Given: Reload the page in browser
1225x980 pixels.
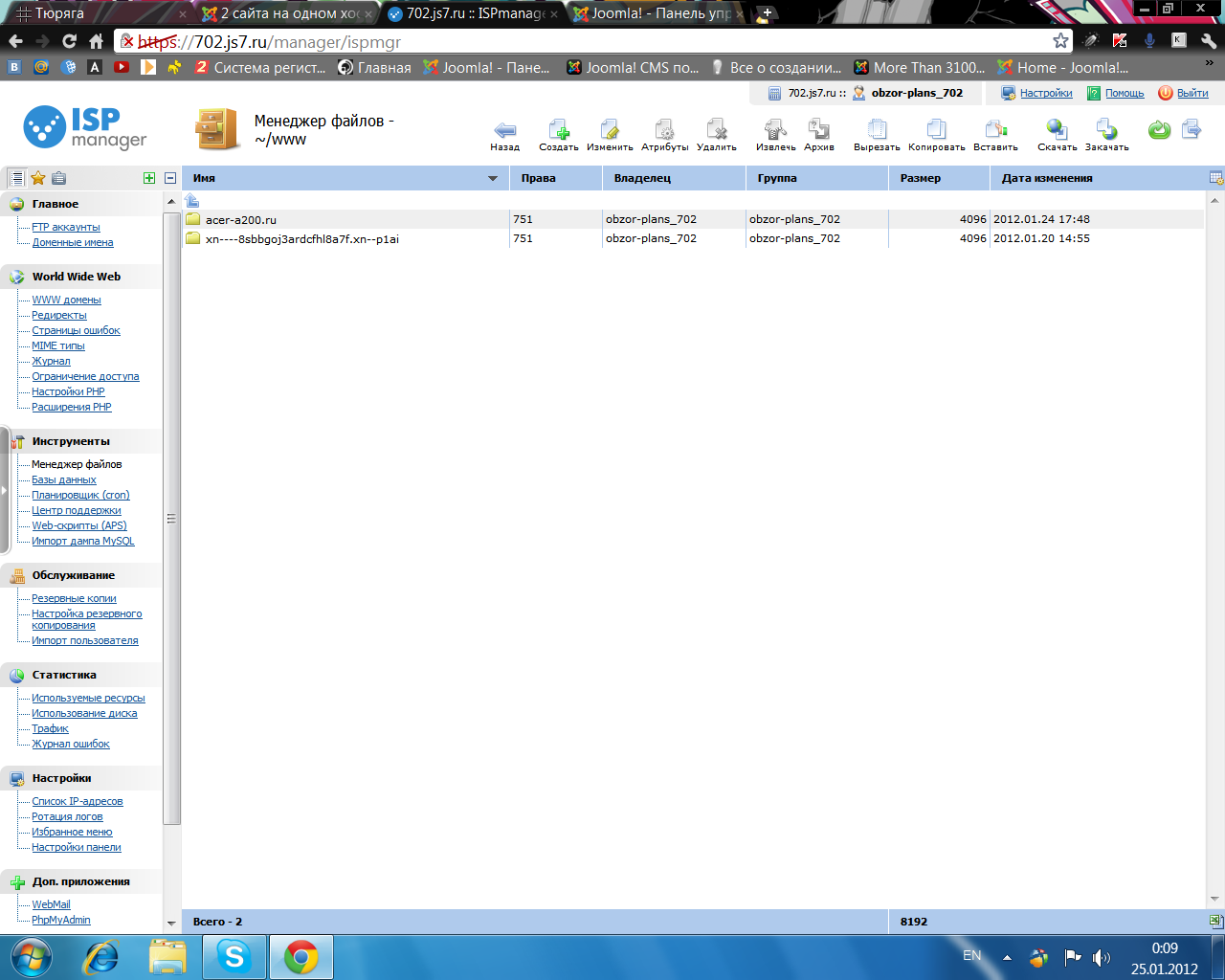Looking at the screenshot, I should (x=69, y=41).
